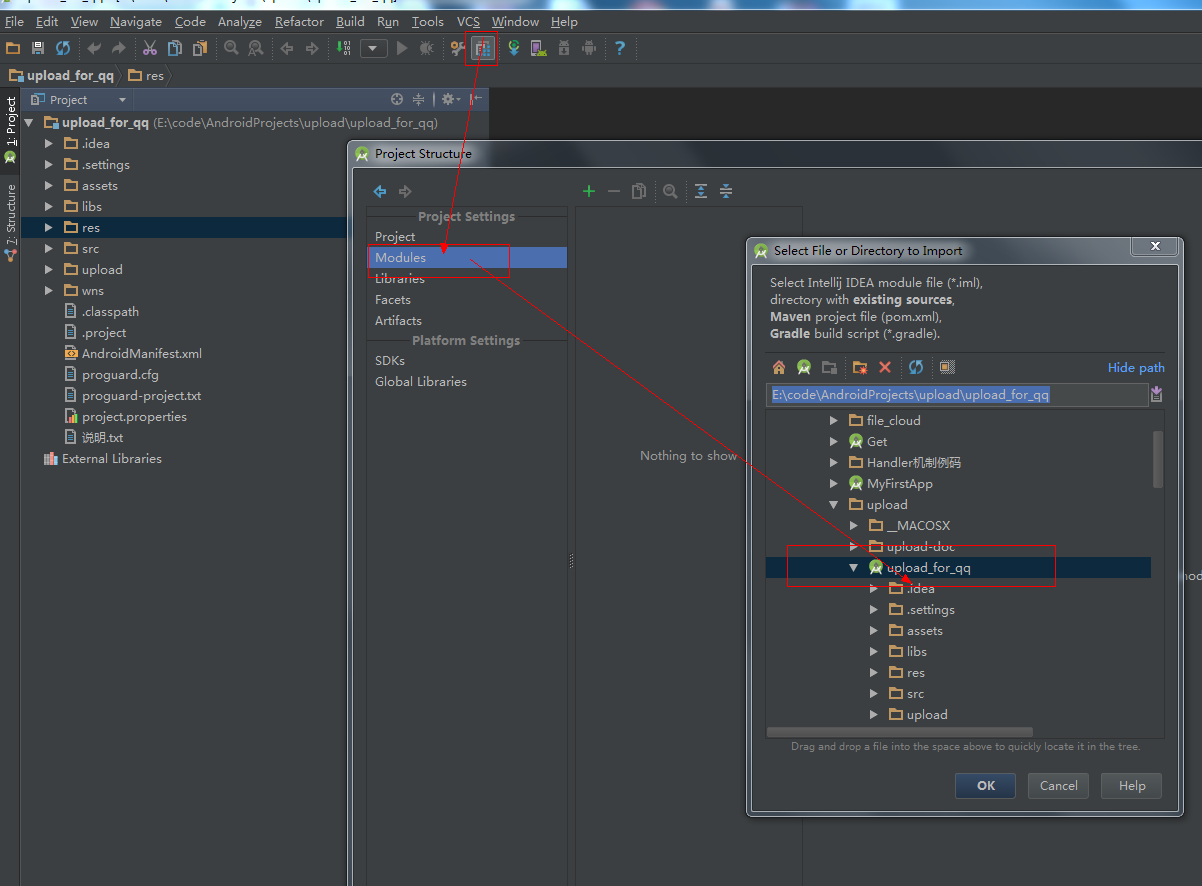
Task: Click the Project panel gear settings icon
Action: (449, 99)
